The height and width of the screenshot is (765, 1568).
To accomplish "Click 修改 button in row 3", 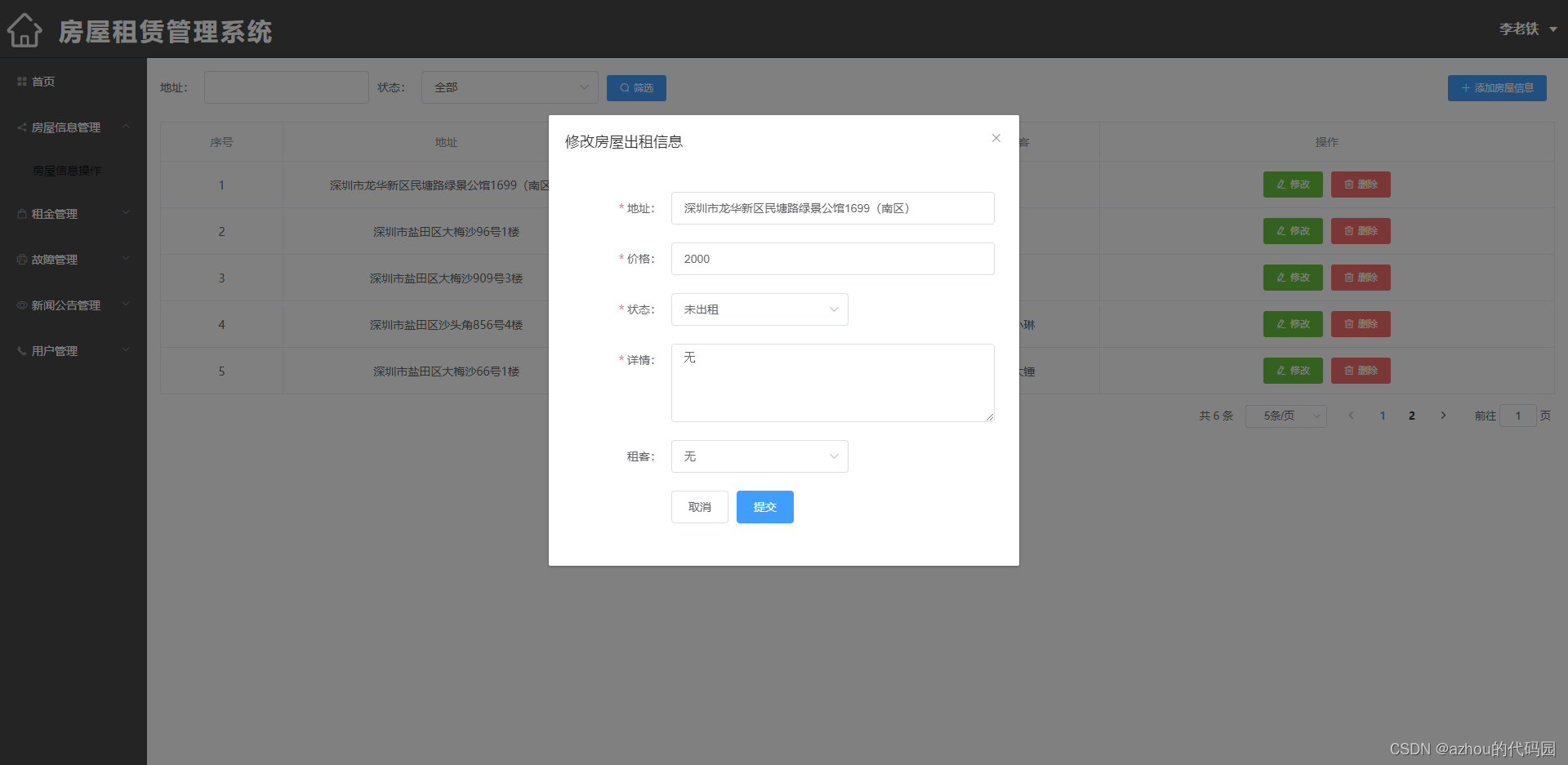I will tap(1293, 278).
